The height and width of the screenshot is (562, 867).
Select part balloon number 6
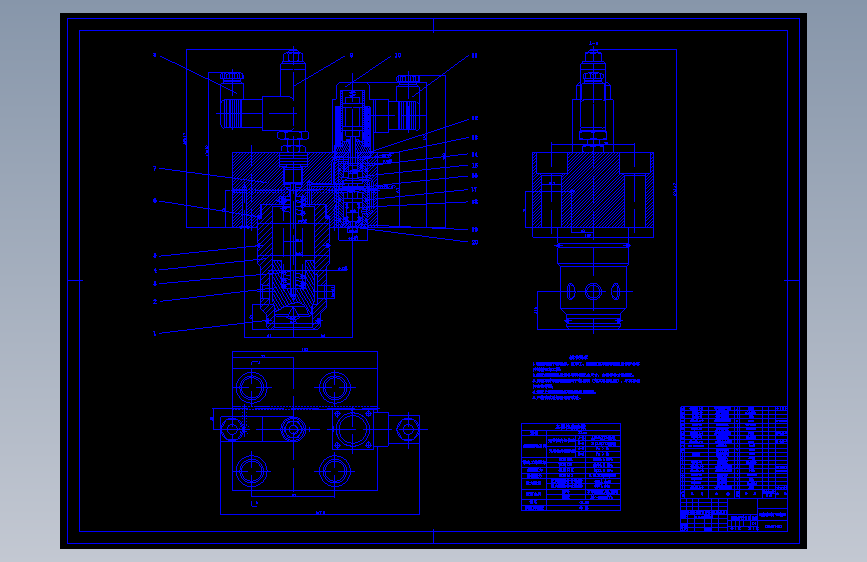click(155, 201)
